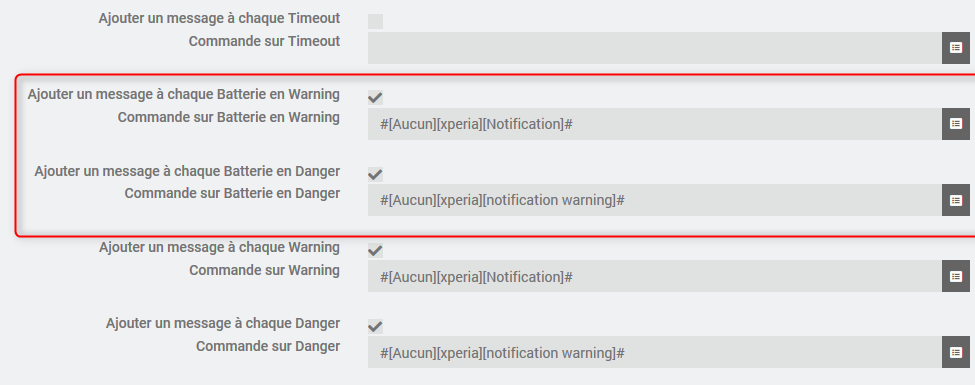The height and width of the screenshot is (385, 975).
Task: Open command picker for Commande sur Warning
Action: (x=956, y=276)
